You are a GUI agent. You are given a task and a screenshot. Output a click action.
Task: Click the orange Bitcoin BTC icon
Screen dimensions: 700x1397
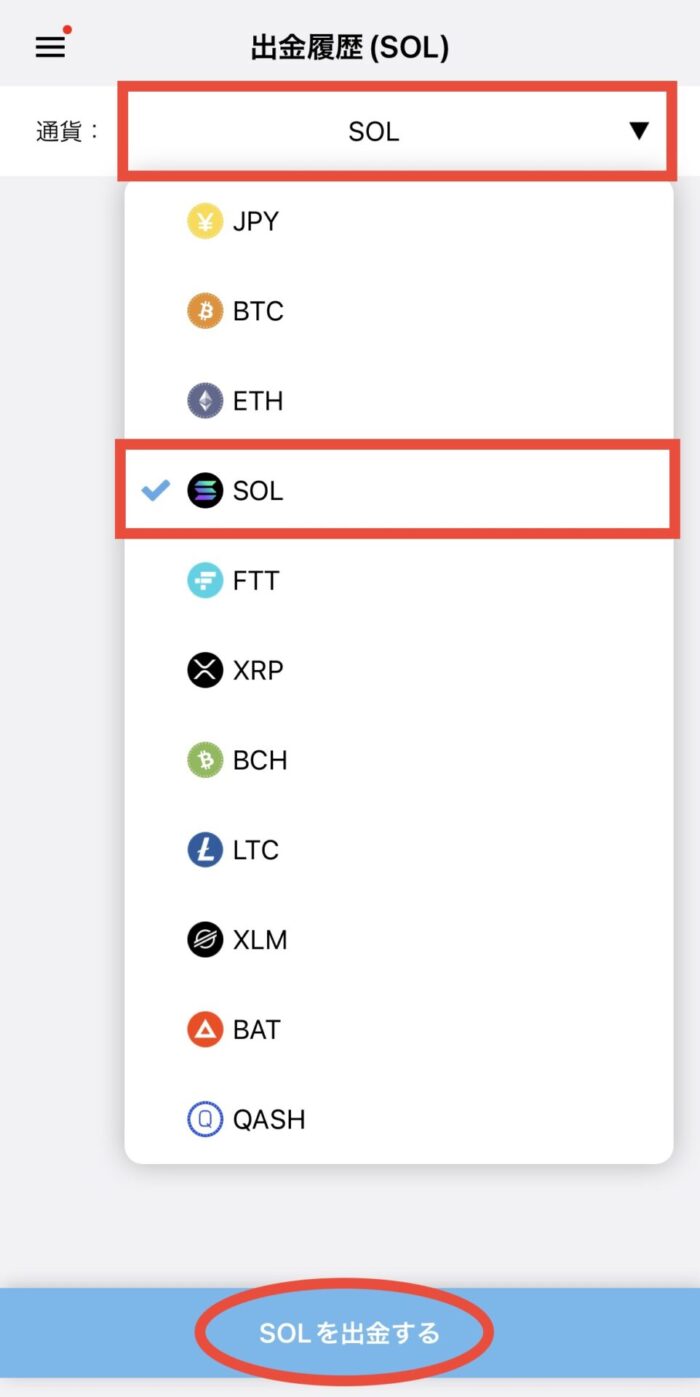point(205,312)
